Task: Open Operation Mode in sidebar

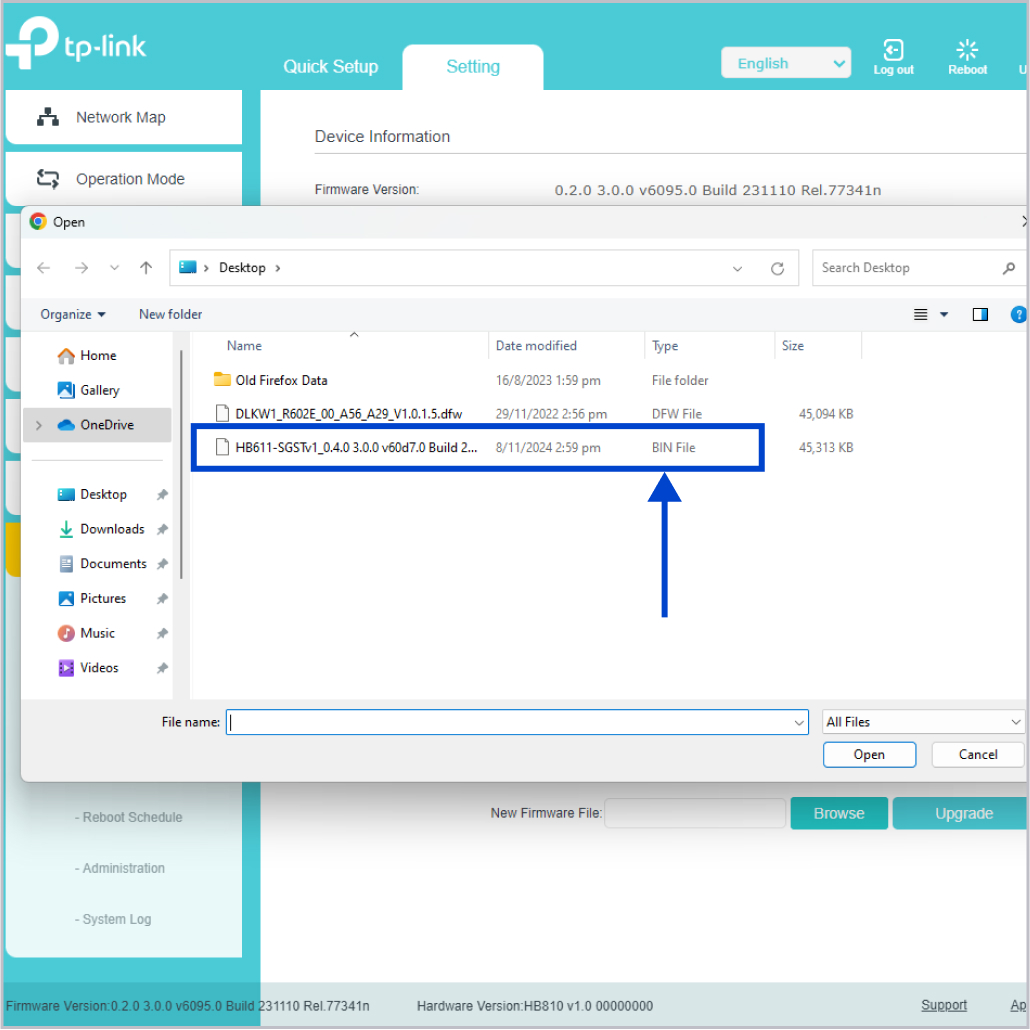Action: click(123, 179)
